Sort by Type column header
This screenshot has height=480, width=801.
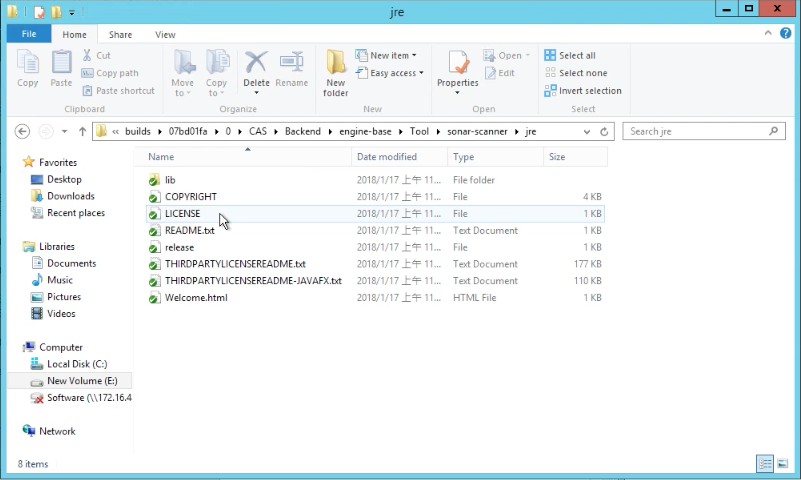point(495,157)
